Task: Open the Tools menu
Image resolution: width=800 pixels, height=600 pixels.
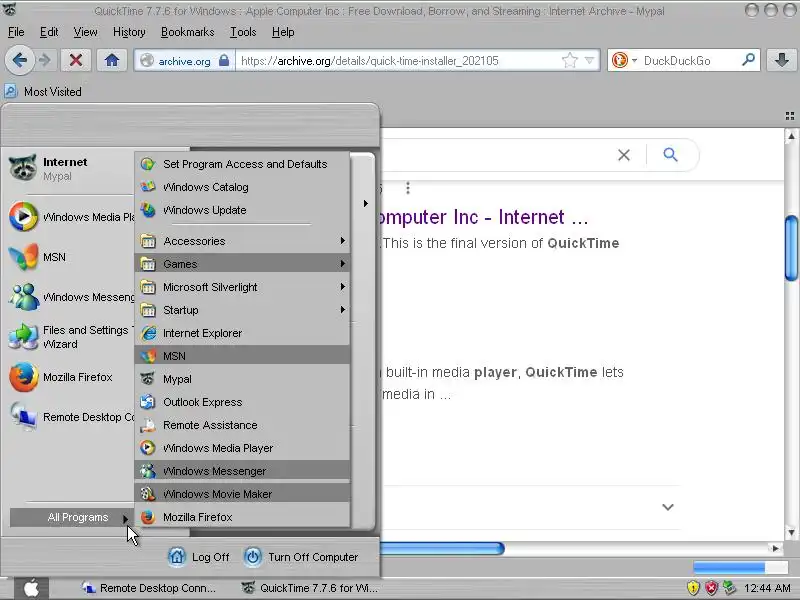Action: (x=243, y=32)
